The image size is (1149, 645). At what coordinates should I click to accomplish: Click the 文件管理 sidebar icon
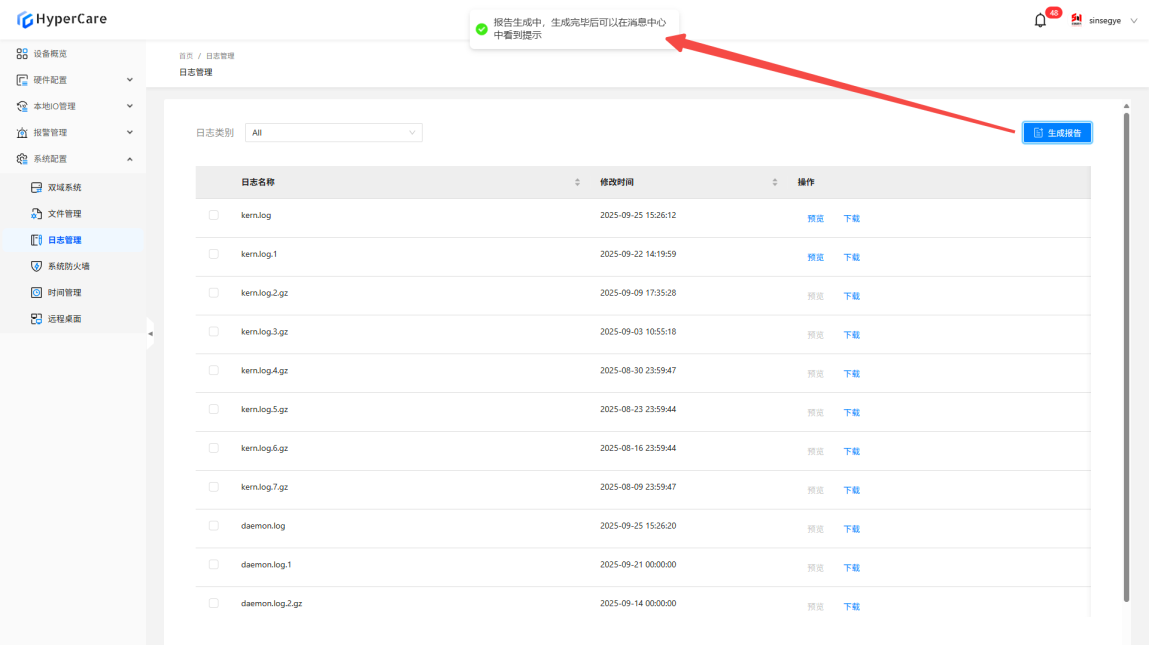36,214
